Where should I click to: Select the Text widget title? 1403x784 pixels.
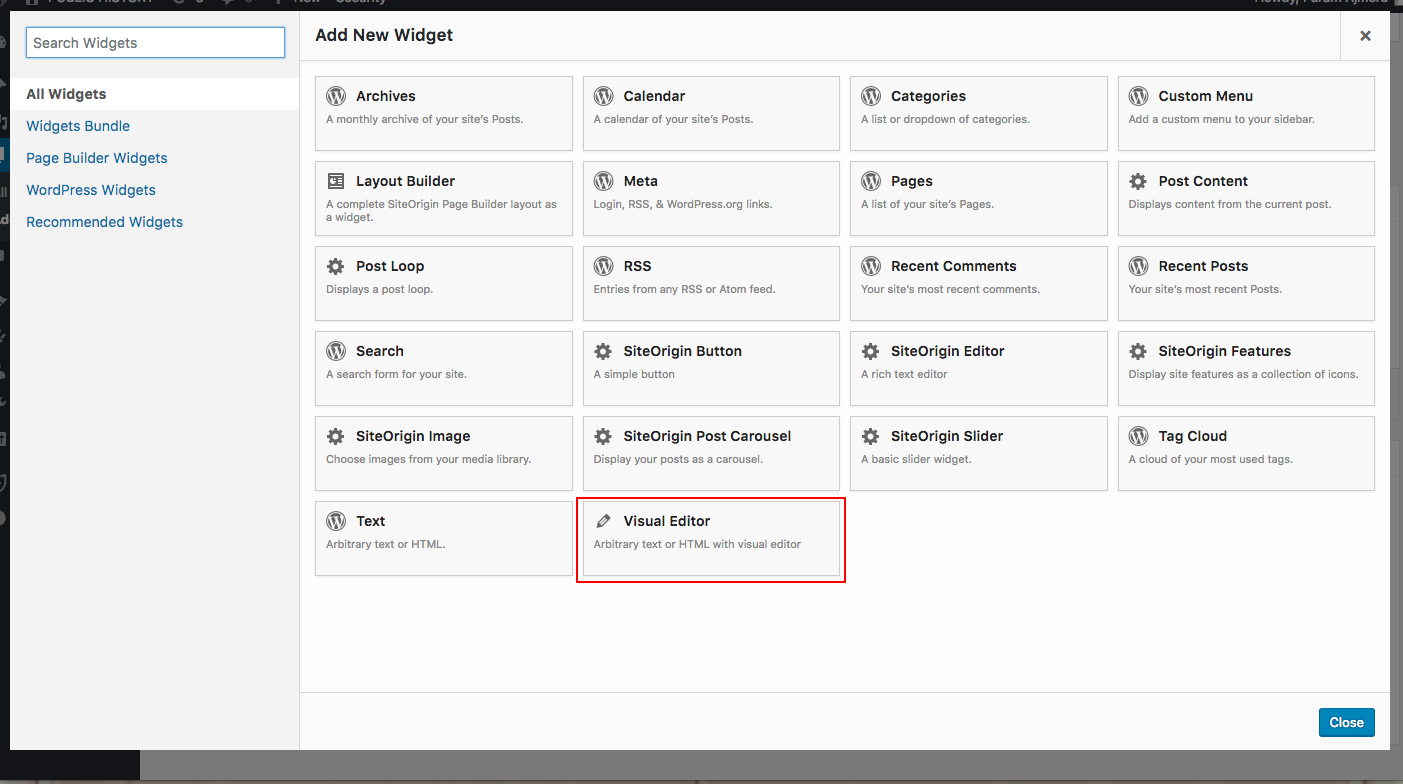(x=371, y=521)
